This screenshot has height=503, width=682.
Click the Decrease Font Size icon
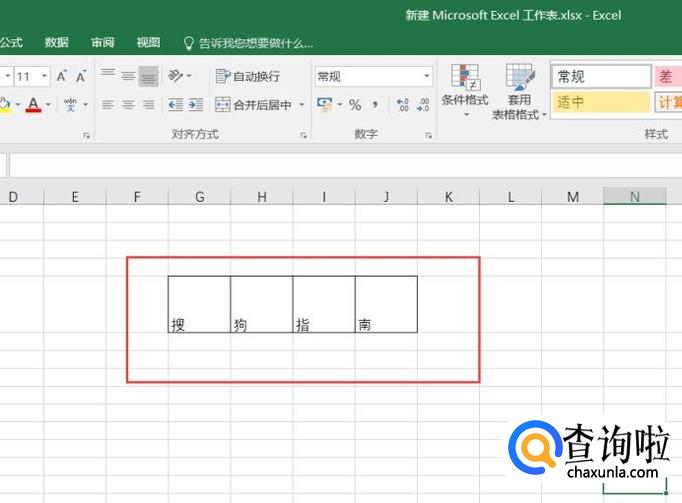click(x=81, y=76)
